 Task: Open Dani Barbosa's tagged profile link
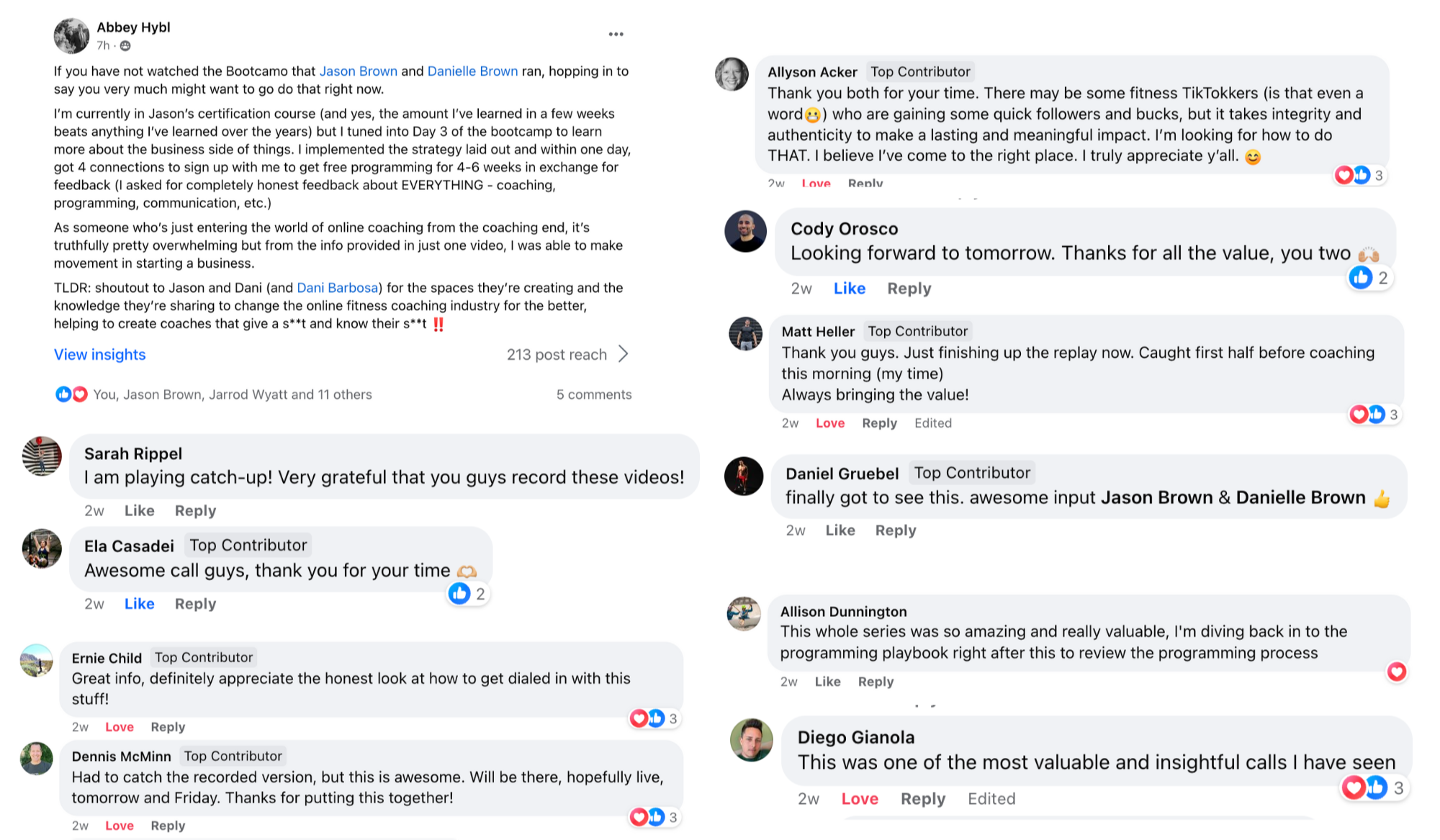pos(337,288)
